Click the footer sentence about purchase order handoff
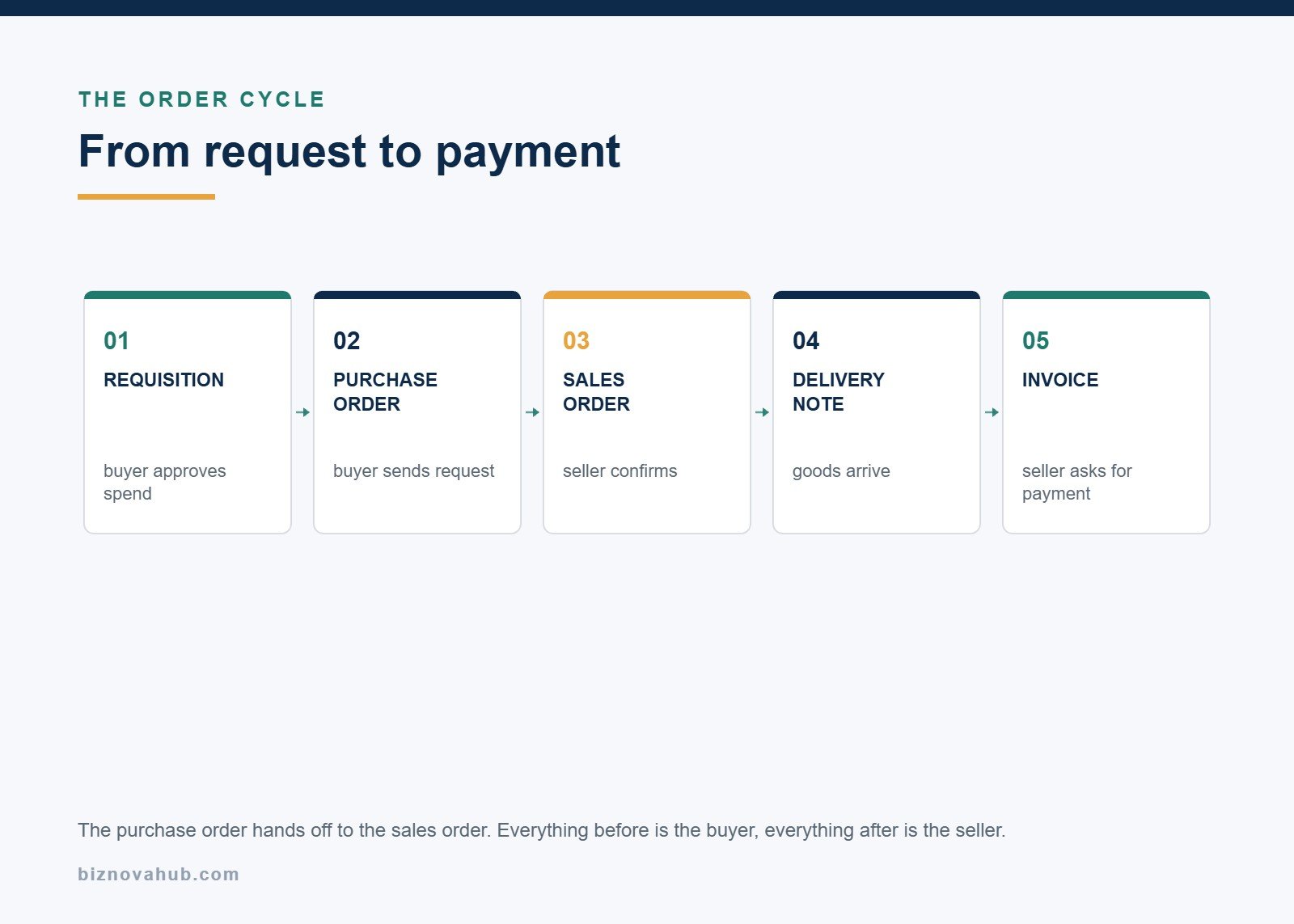 tap(541, 830)
